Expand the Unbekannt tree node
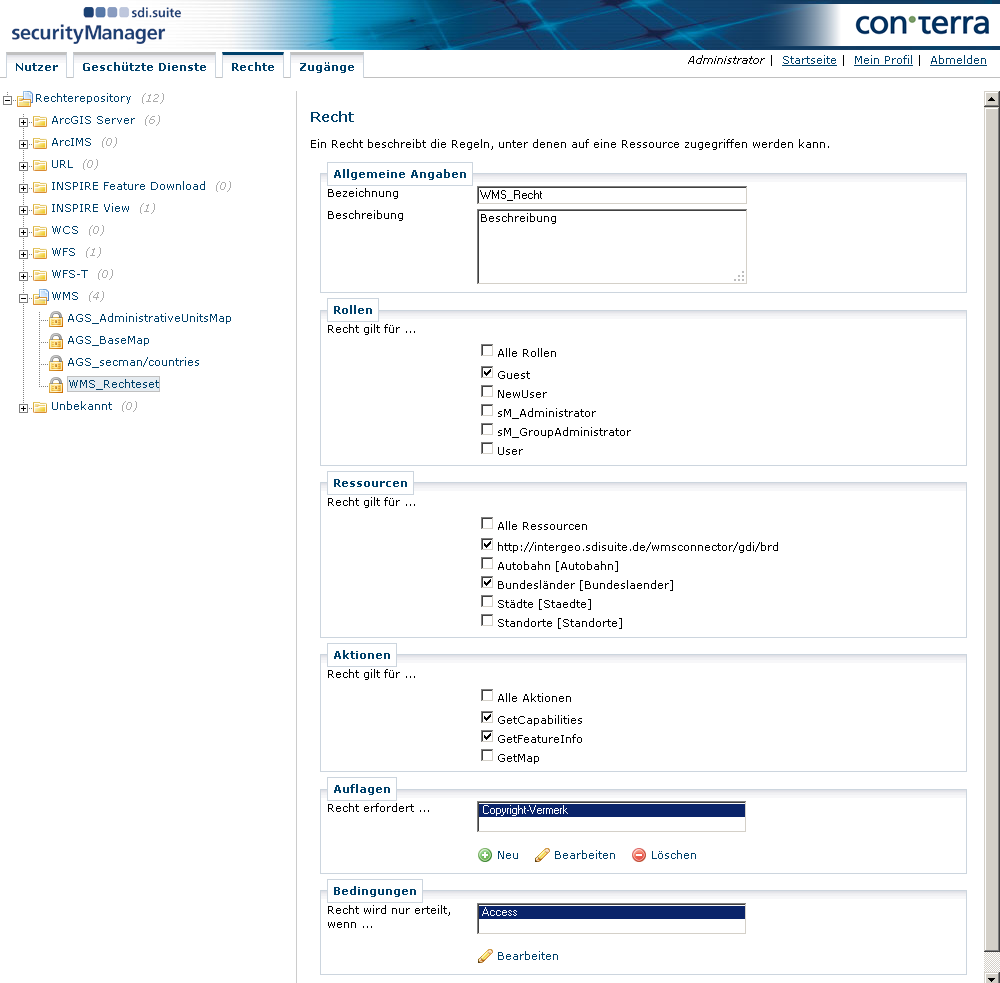Screen dimensions: 1000x983 click(x=22, y=406)
